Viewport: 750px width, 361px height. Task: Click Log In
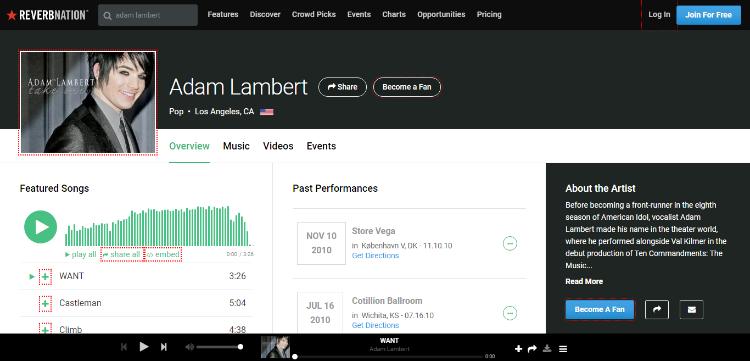[x=659, y=15]
